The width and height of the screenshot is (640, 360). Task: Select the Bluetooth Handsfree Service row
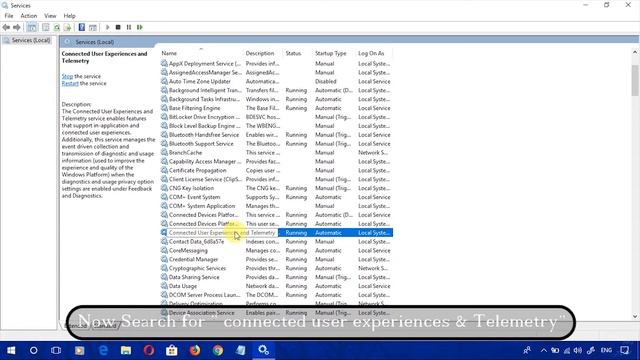tap(276, 135)
